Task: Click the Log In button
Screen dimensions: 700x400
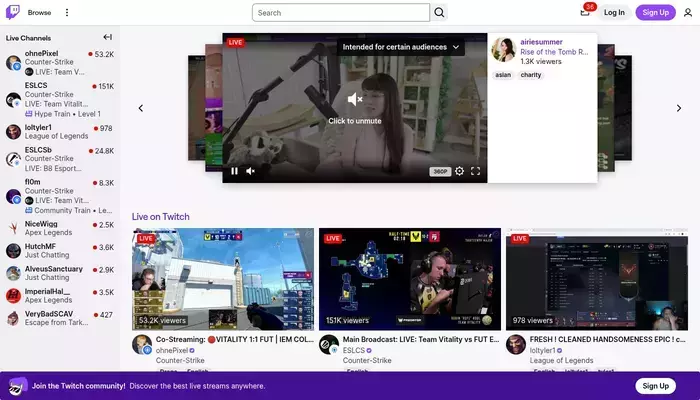Action: point(614,12)
